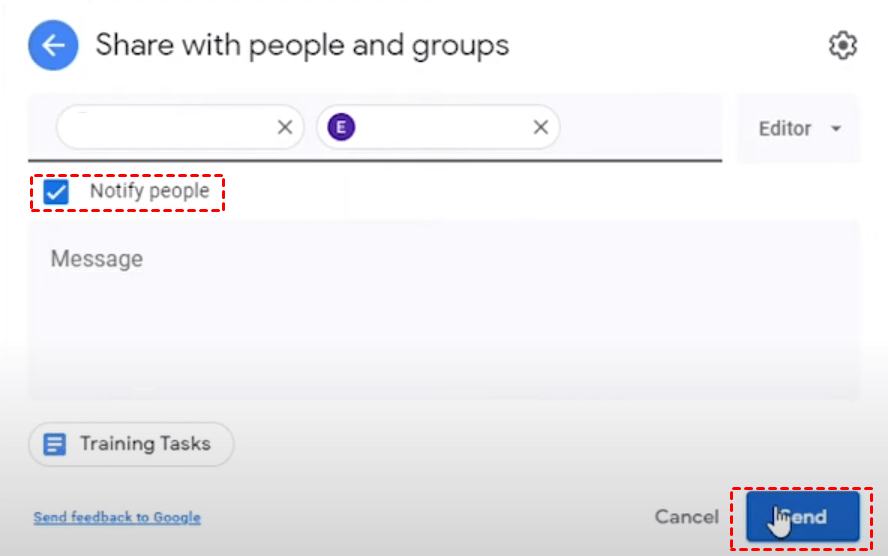Remove the recipient with E avatar

click(541, 127)
